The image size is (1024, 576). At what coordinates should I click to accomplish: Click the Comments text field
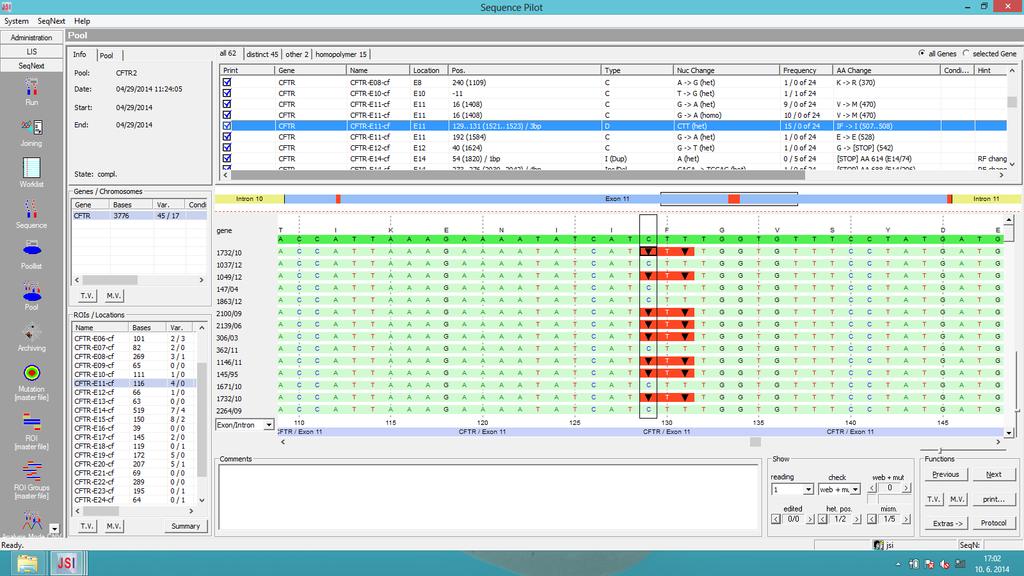coord(488,496)
